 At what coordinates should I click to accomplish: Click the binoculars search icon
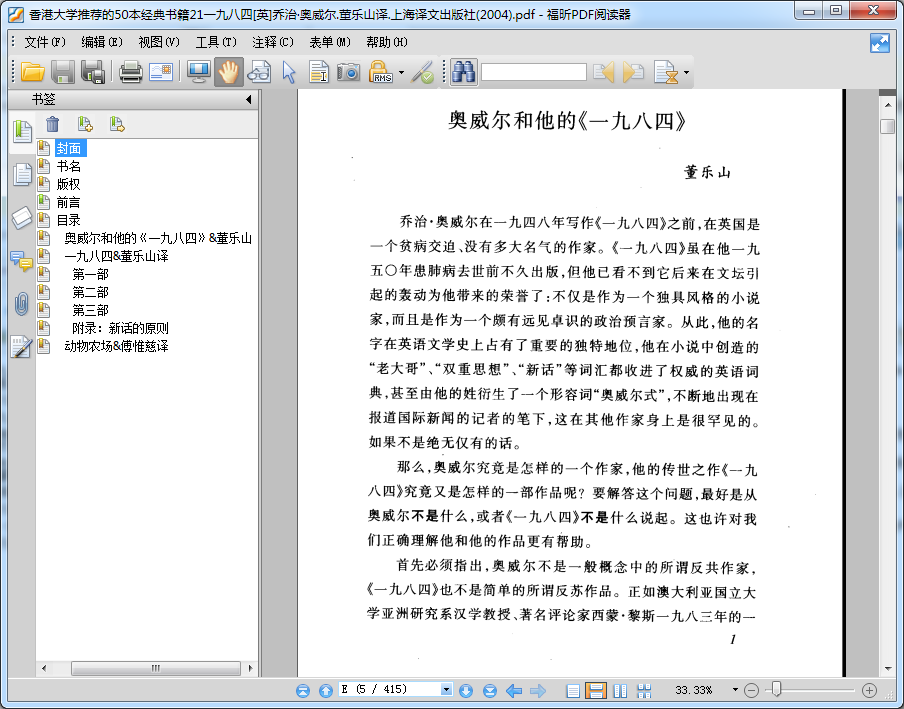pos(464,72)
